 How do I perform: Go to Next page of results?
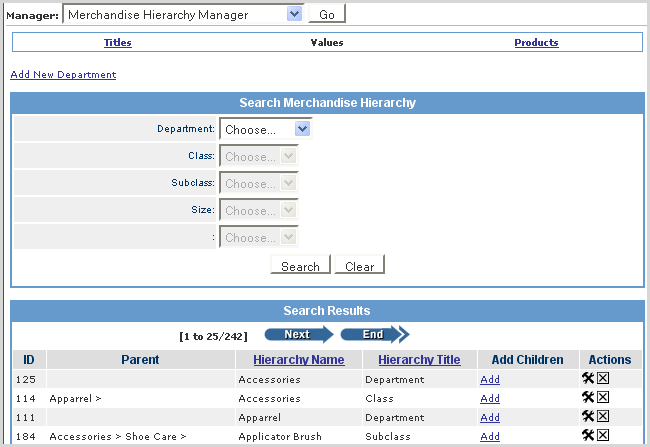click(x=299, y=335)
